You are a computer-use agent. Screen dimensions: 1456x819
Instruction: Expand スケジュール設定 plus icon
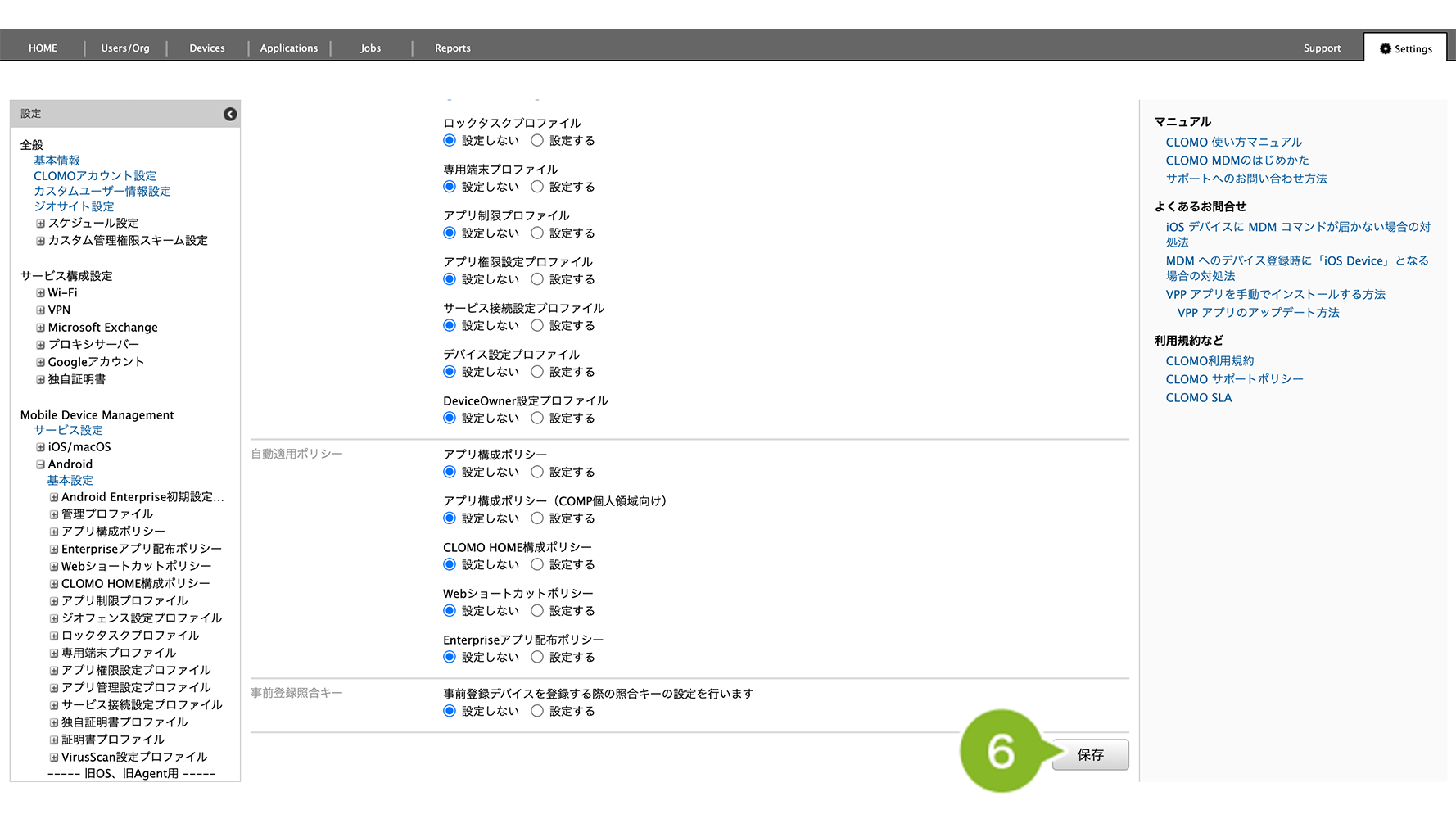click(x=40, y=224)
